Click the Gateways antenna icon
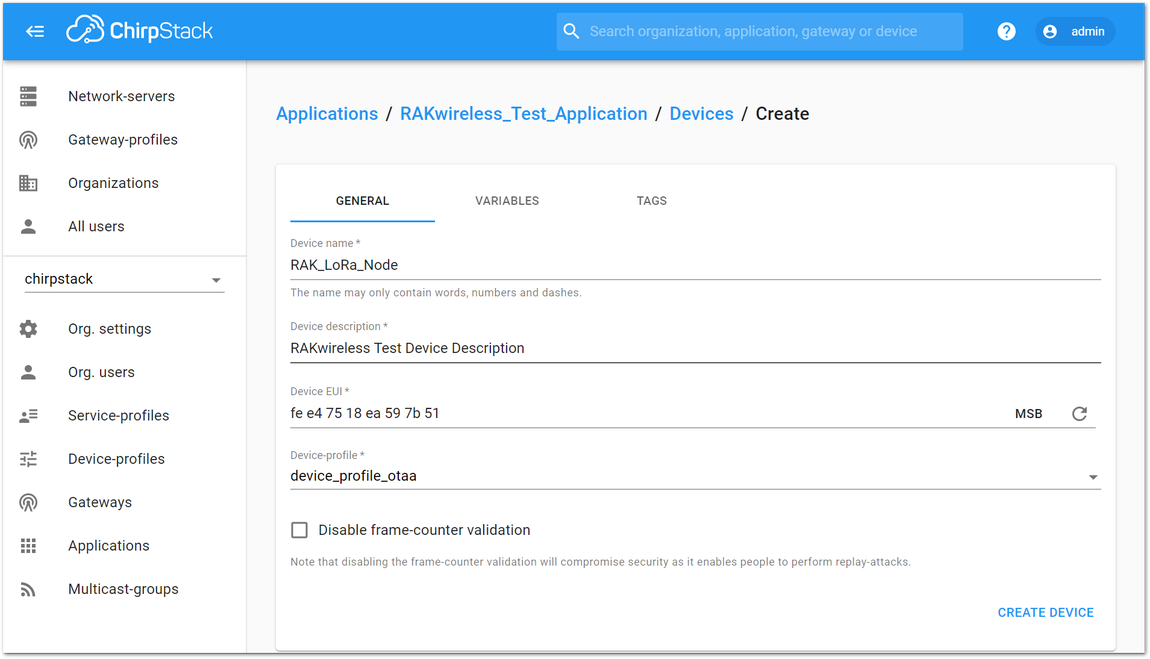Viewport: 1150px width, 659px height. click(29, 502)
